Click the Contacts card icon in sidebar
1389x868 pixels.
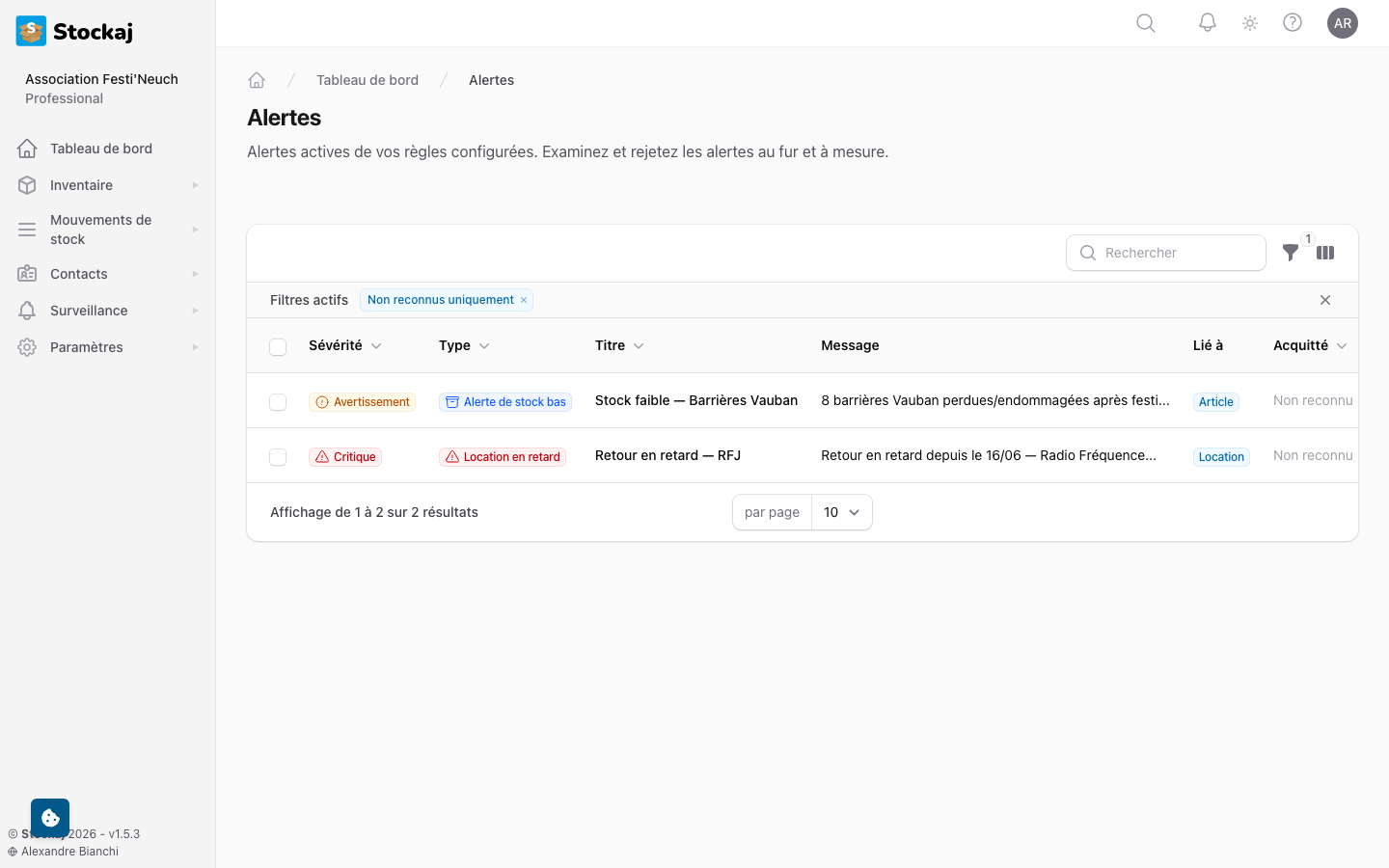tap(27, 274)
